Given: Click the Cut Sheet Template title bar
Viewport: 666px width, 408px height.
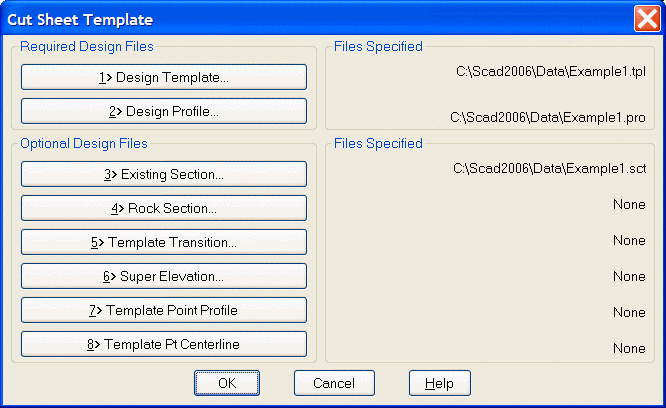Looking at the screenshot, I should [300, 19].
